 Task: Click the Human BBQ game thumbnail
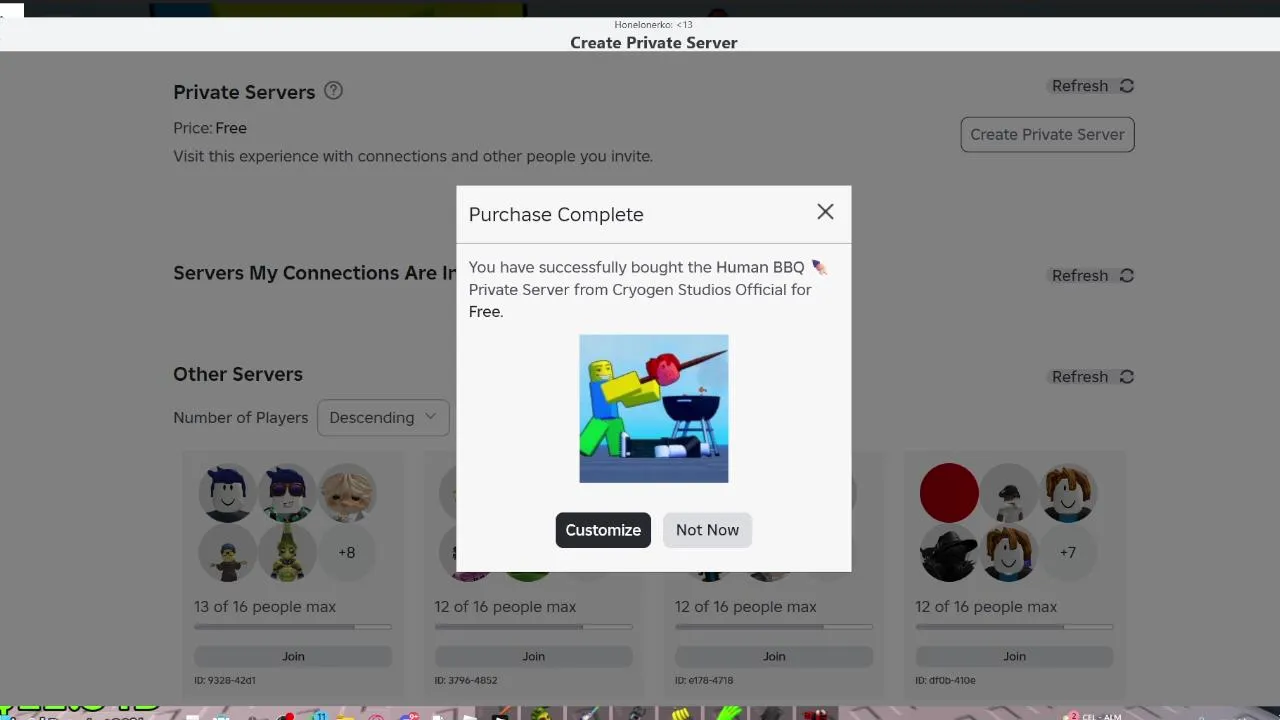[654, 409]
